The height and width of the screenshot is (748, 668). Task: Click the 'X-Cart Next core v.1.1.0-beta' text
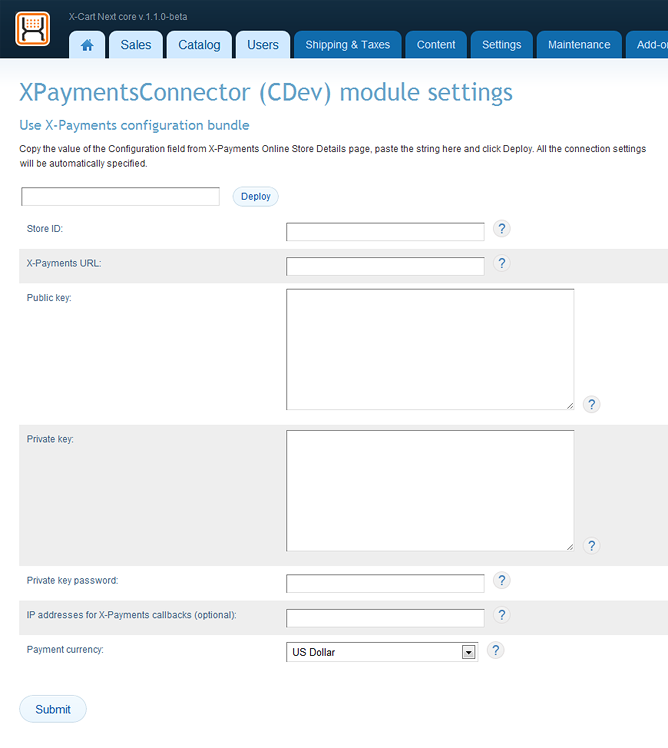click(x=128, y=17)
